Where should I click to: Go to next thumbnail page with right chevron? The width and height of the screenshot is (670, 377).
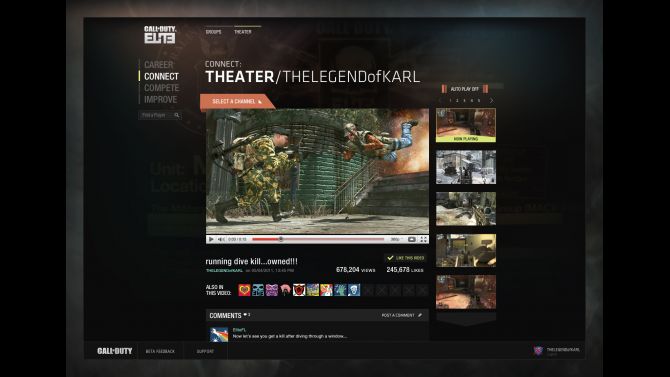pos(491,100)
